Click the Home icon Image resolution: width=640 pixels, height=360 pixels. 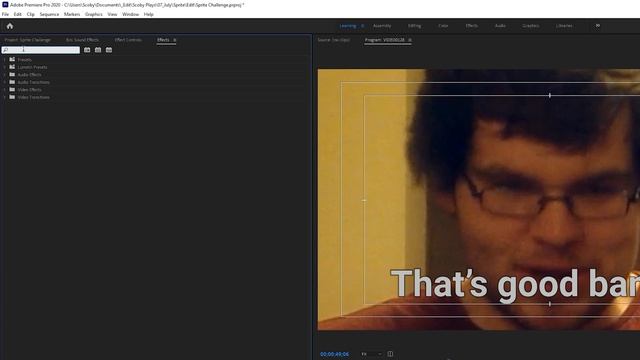coord(10,26)
